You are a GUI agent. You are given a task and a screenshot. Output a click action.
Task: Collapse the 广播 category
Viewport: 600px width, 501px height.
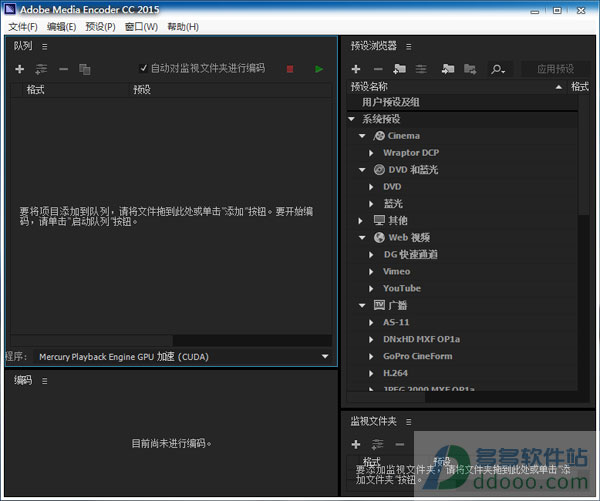click(x=362, y=305)
